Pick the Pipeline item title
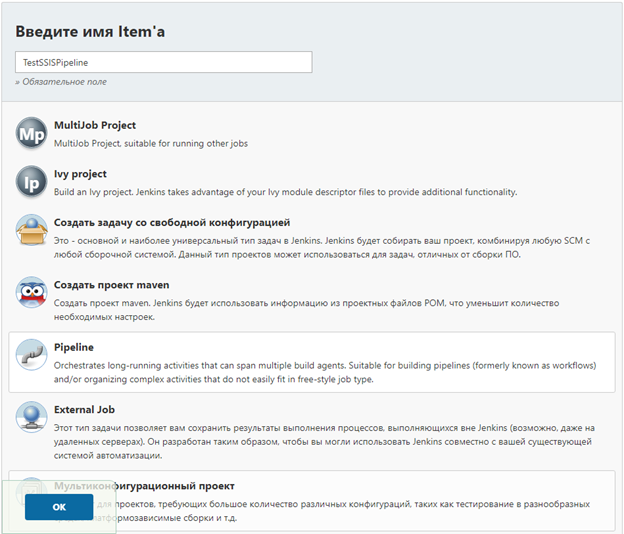 point(74,347)
